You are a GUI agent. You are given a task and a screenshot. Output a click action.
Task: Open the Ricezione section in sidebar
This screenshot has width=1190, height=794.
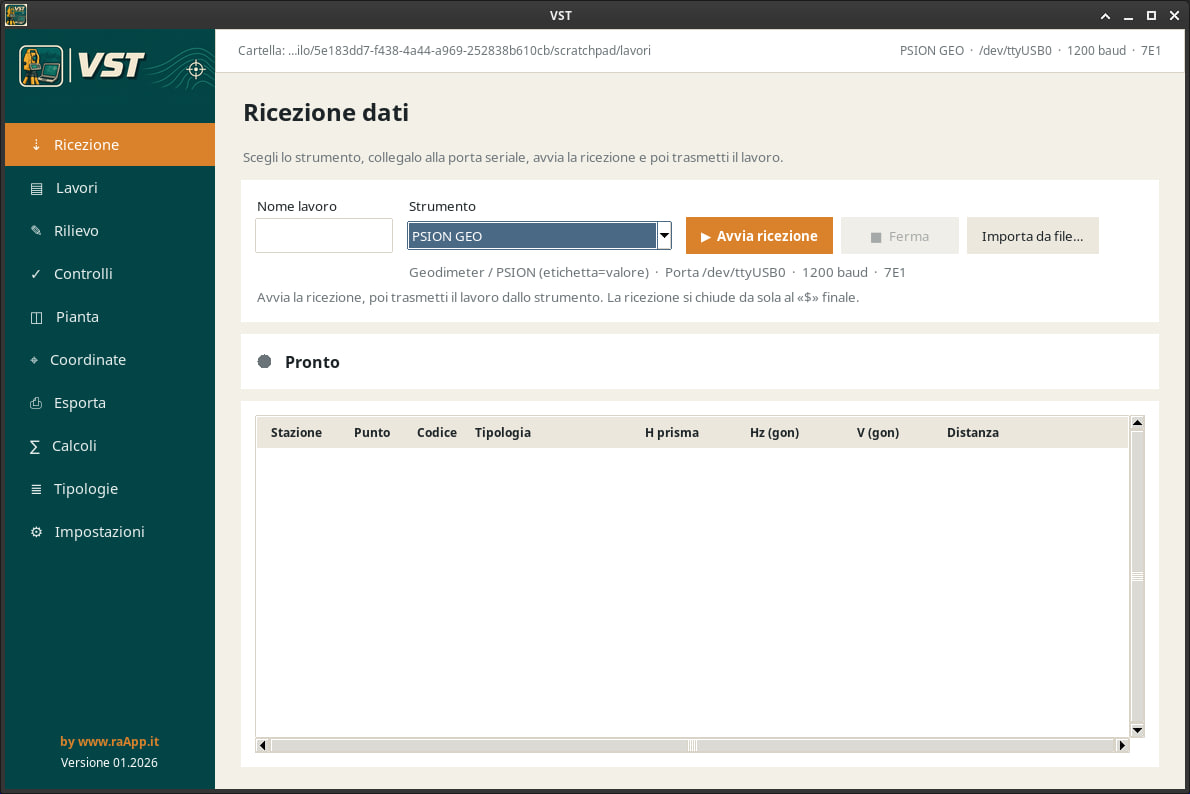click(110, 144)
